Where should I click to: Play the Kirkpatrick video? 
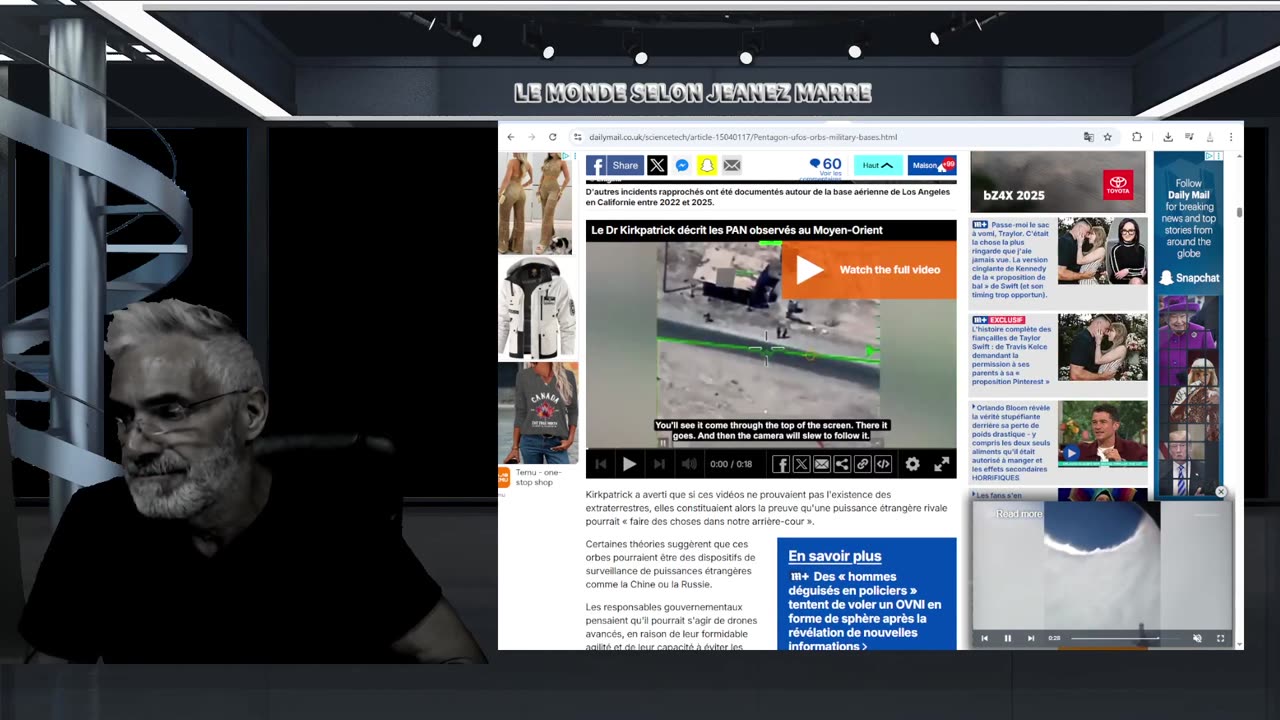pos(629,464)
